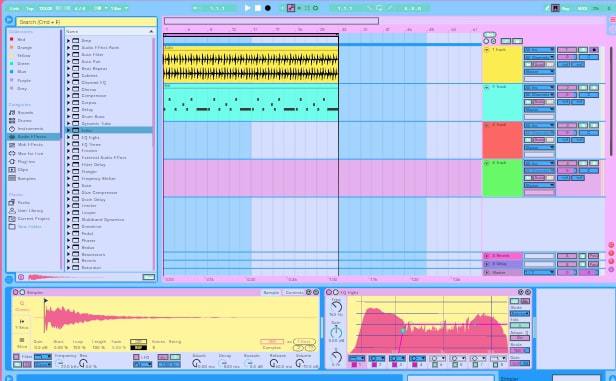616x381 pixels.
Task: Select the Audio Effects category
Action: coord(33,137)
